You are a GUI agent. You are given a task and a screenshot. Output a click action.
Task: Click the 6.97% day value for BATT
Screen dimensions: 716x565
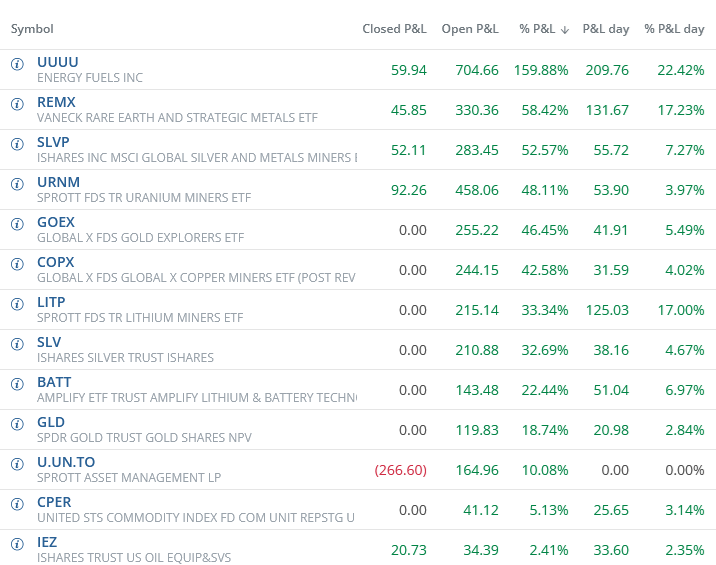684,390
